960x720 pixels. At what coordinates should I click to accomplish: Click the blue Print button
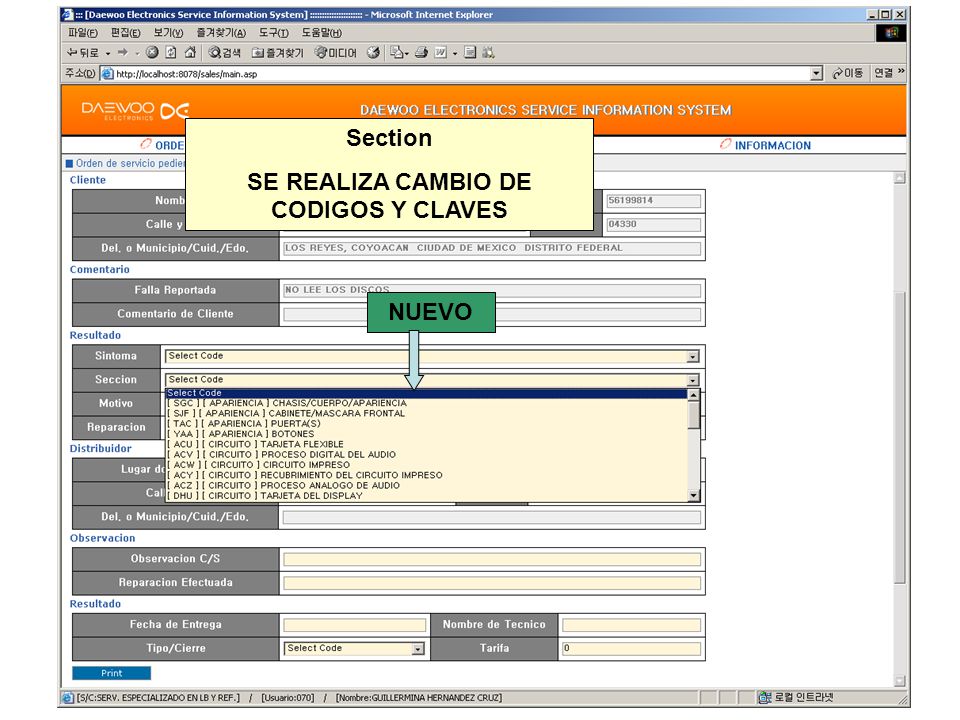pos(111,673)
